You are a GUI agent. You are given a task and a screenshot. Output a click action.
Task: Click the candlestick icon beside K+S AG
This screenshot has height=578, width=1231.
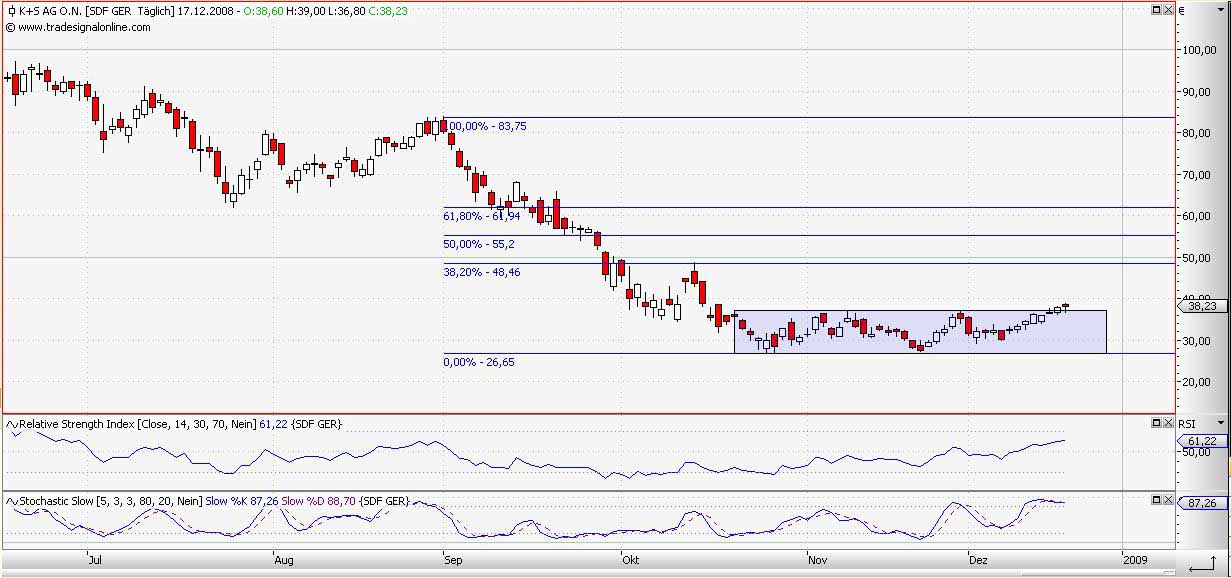pyautogui.click(x=10, y=10)
